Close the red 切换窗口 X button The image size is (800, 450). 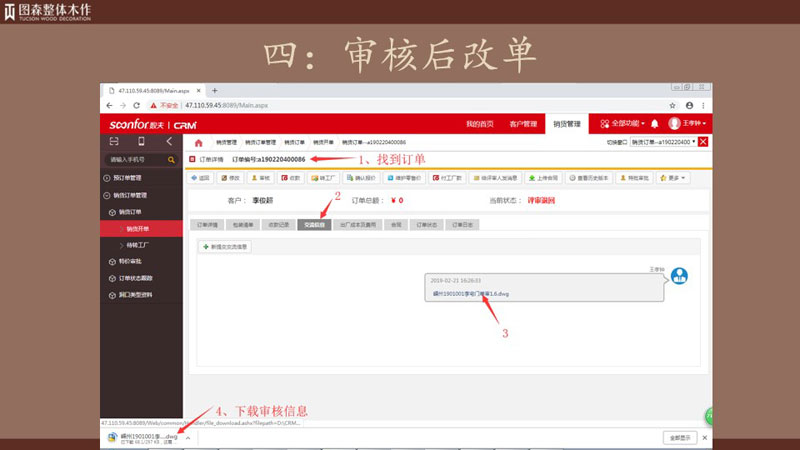703,142
